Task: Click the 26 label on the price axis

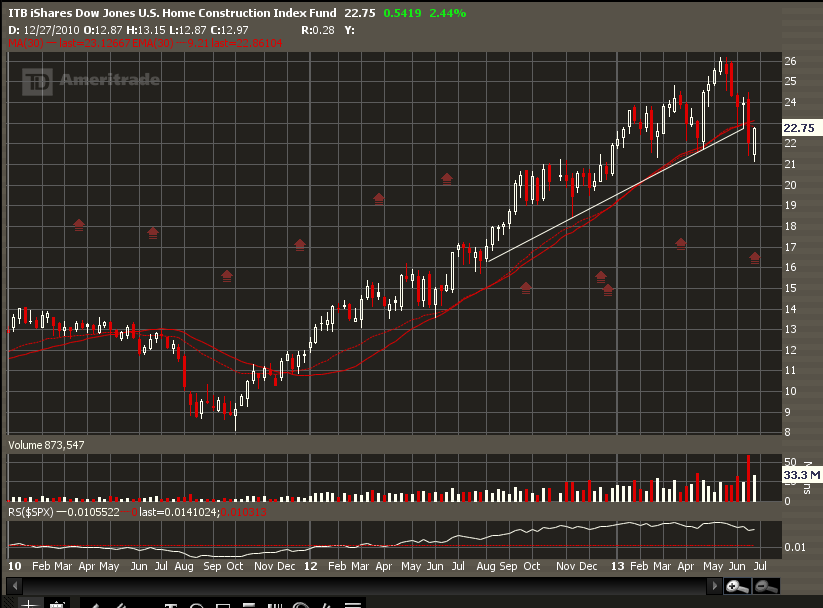Action: point(790,61)
